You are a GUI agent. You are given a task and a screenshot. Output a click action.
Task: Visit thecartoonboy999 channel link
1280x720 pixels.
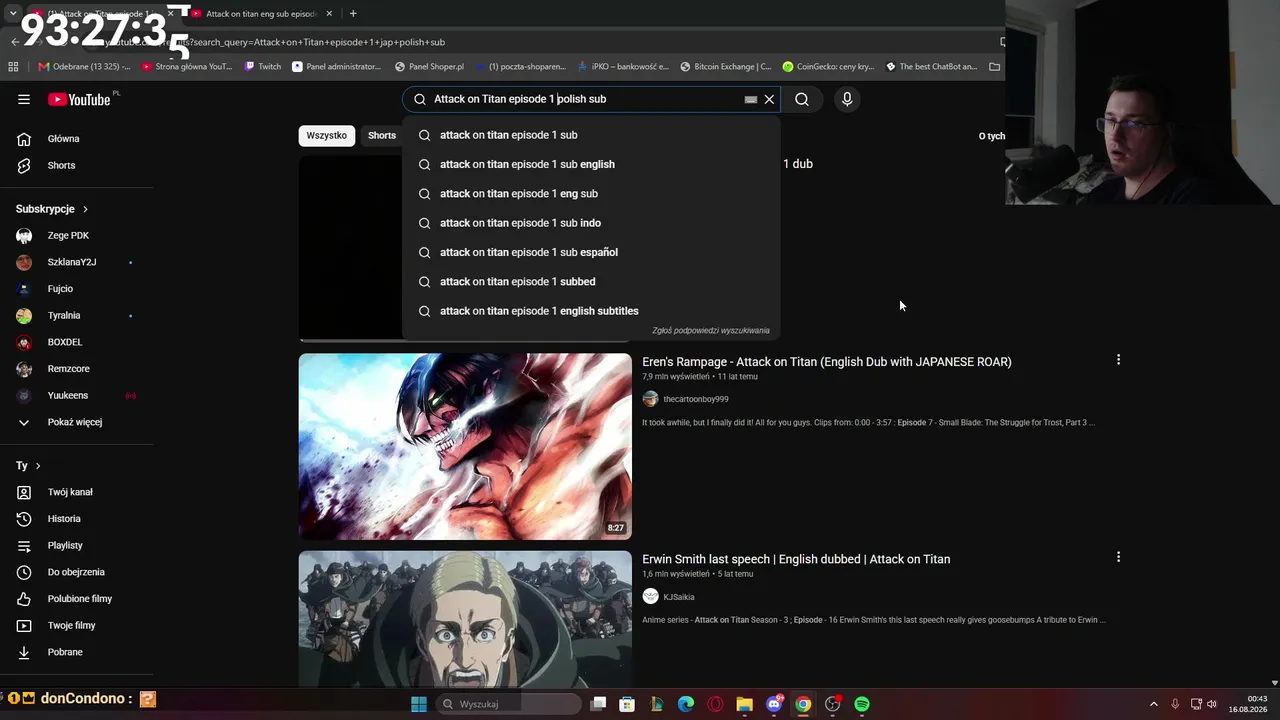696,399
